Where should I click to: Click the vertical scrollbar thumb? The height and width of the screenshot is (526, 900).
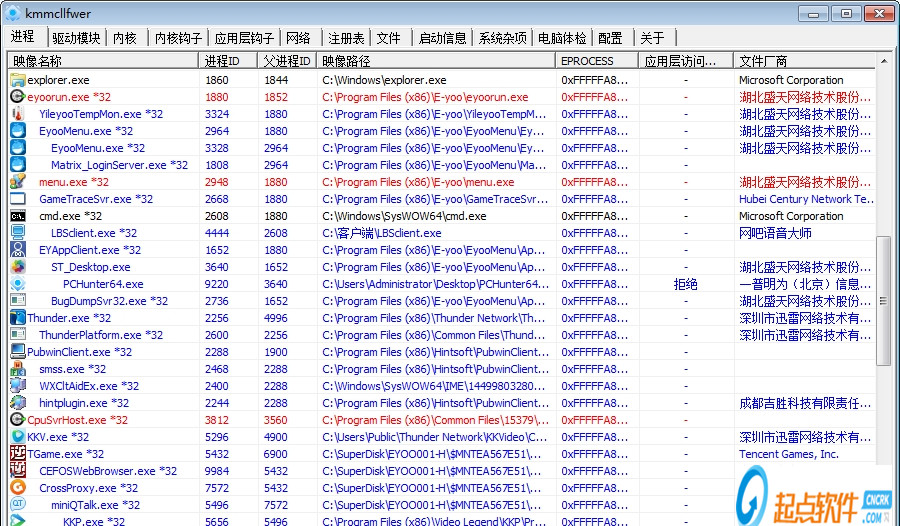pyautogui.click(x=884, y=300)
